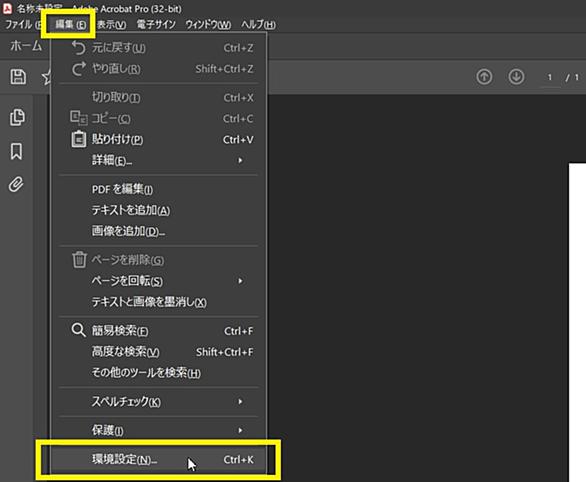Open the 編集 menu in menu bar
The height and width of the screenshot is (482, 586).
(70, 25)
